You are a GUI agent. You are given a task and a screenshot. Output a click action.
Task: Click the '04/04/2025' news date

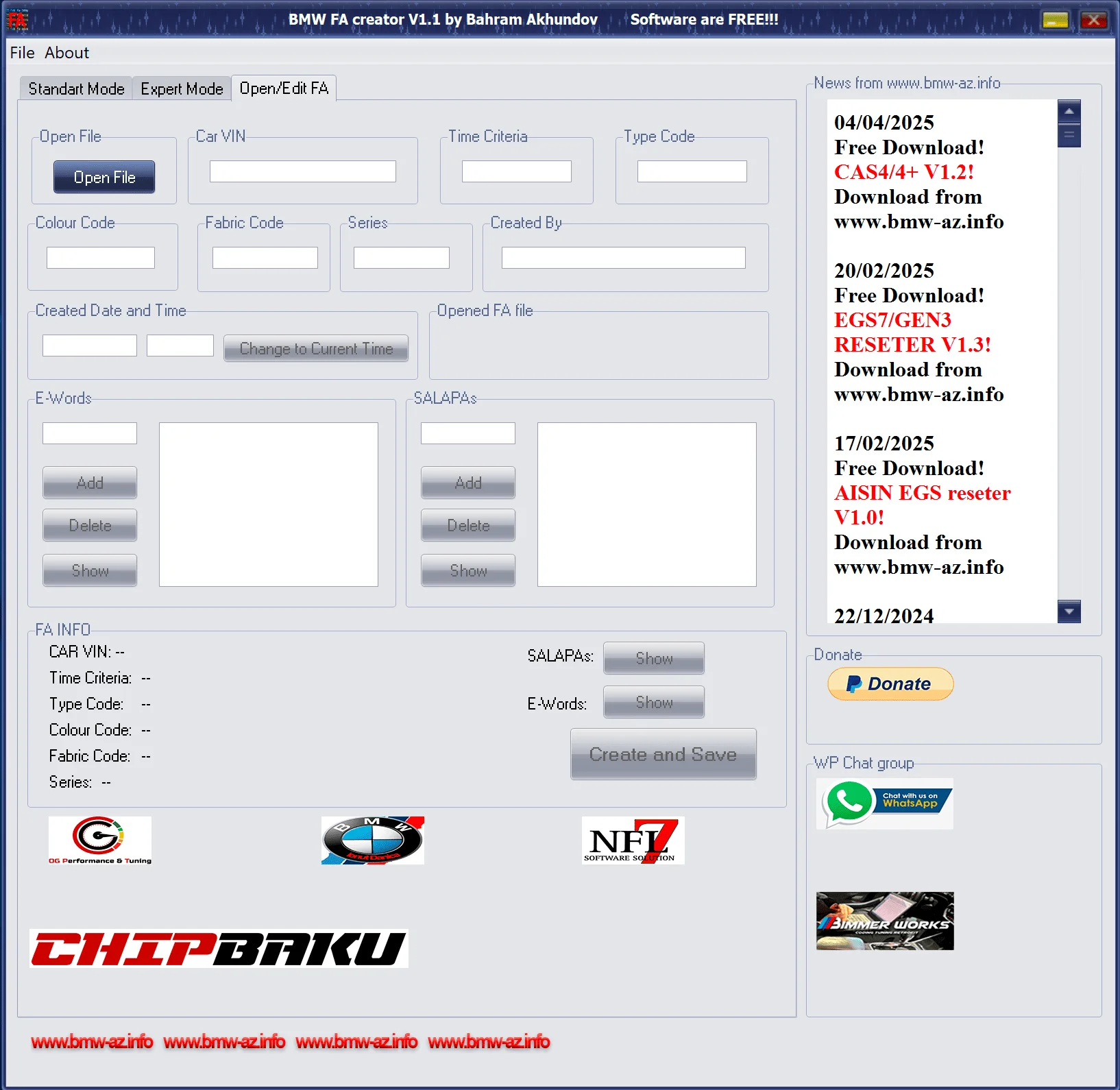coord(884,123)
